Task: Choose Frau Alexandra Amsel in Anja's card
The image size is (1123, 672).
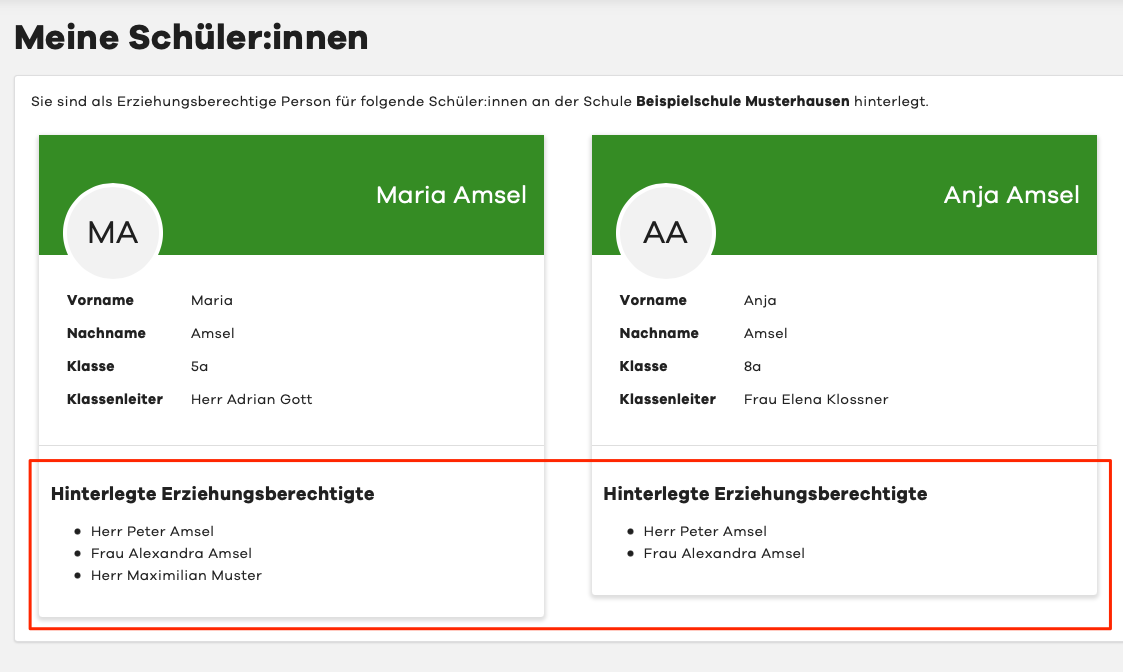Action: click(x=724, y=553)
